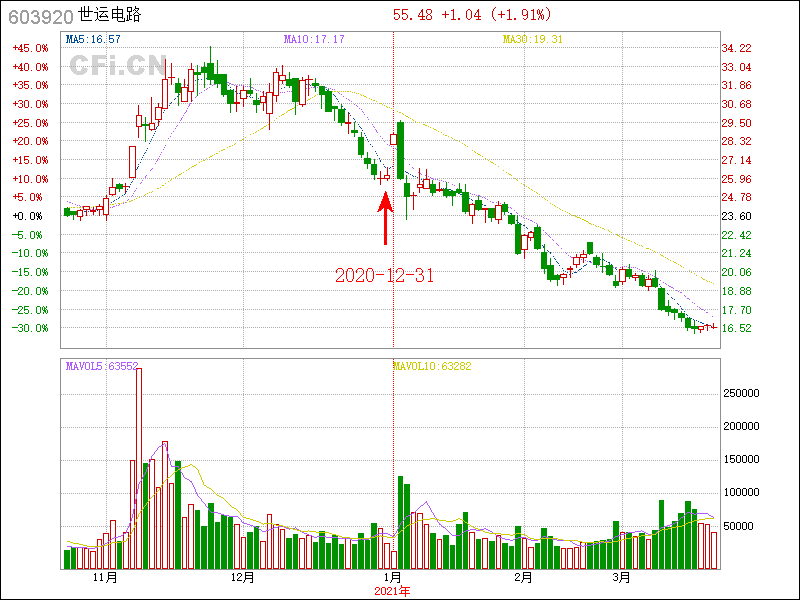Image resolution: width=800 pixels, height=600 pixels.
Task: Click the 2020-12-31 date annotation
Action: point(385,275)
